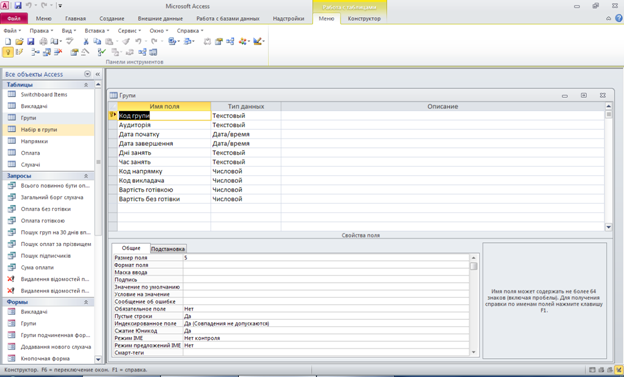
Task: Switch to the Главная ribbon tab
Action: tap(75, 18)
